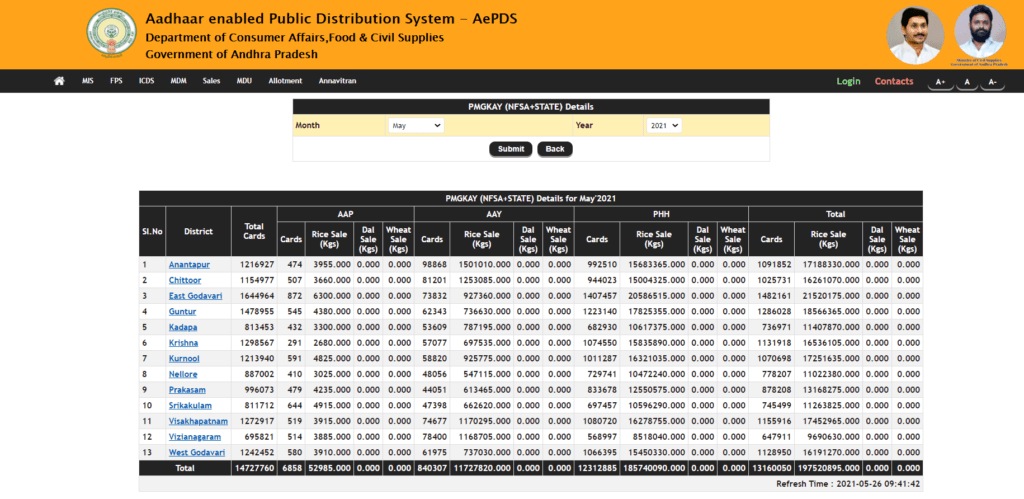Image resolution: width=1024 pixels, height=499 pixels.
Task: Select Kurnool total rice sale 17251635.000
Action: [x=831, y=359]
